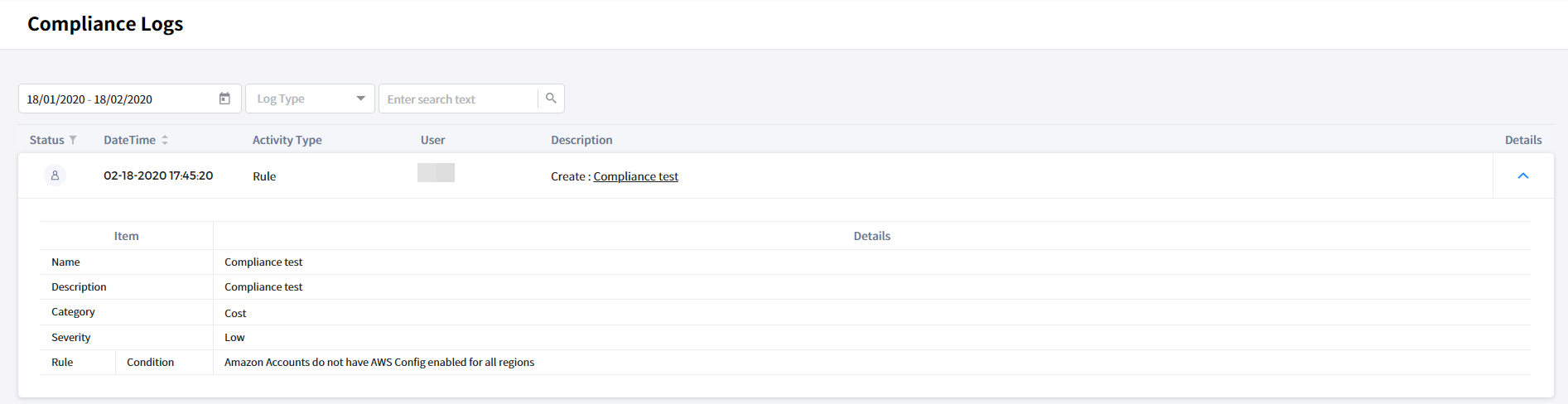Viewport: 1568px width, 404px height.
Task: Click the Log Type dropdown arrow
Action: click(x=360, y=99)
